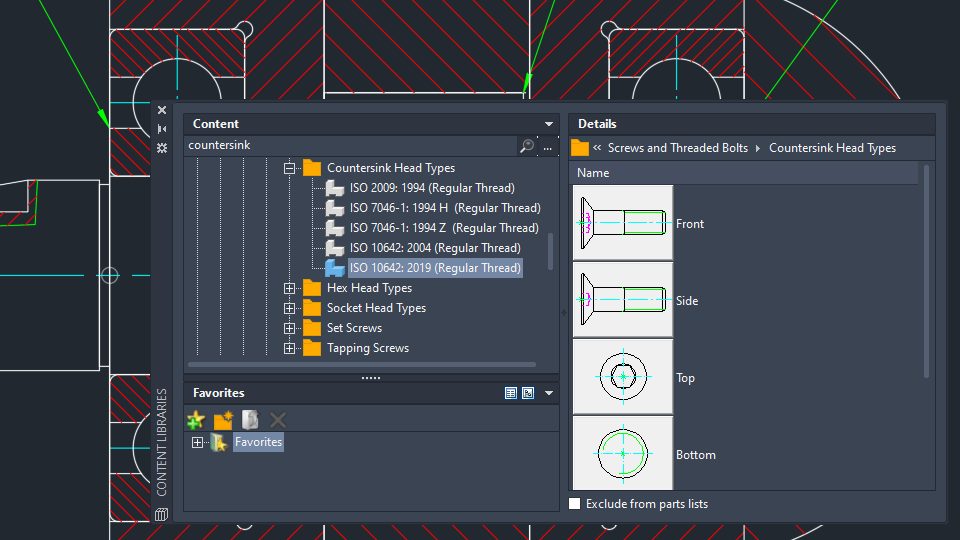The height and width of the screenshot is (540, 960).
Task: Expand the Hex Head Types folder
Action: [290, 288]
